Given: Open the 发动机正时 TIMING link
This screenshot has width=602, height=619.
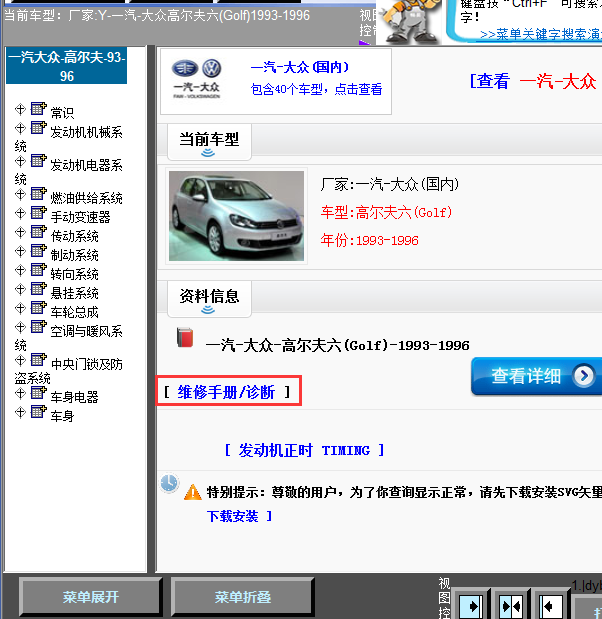Looking at the screenshot, I should click(x=304, y=450).
